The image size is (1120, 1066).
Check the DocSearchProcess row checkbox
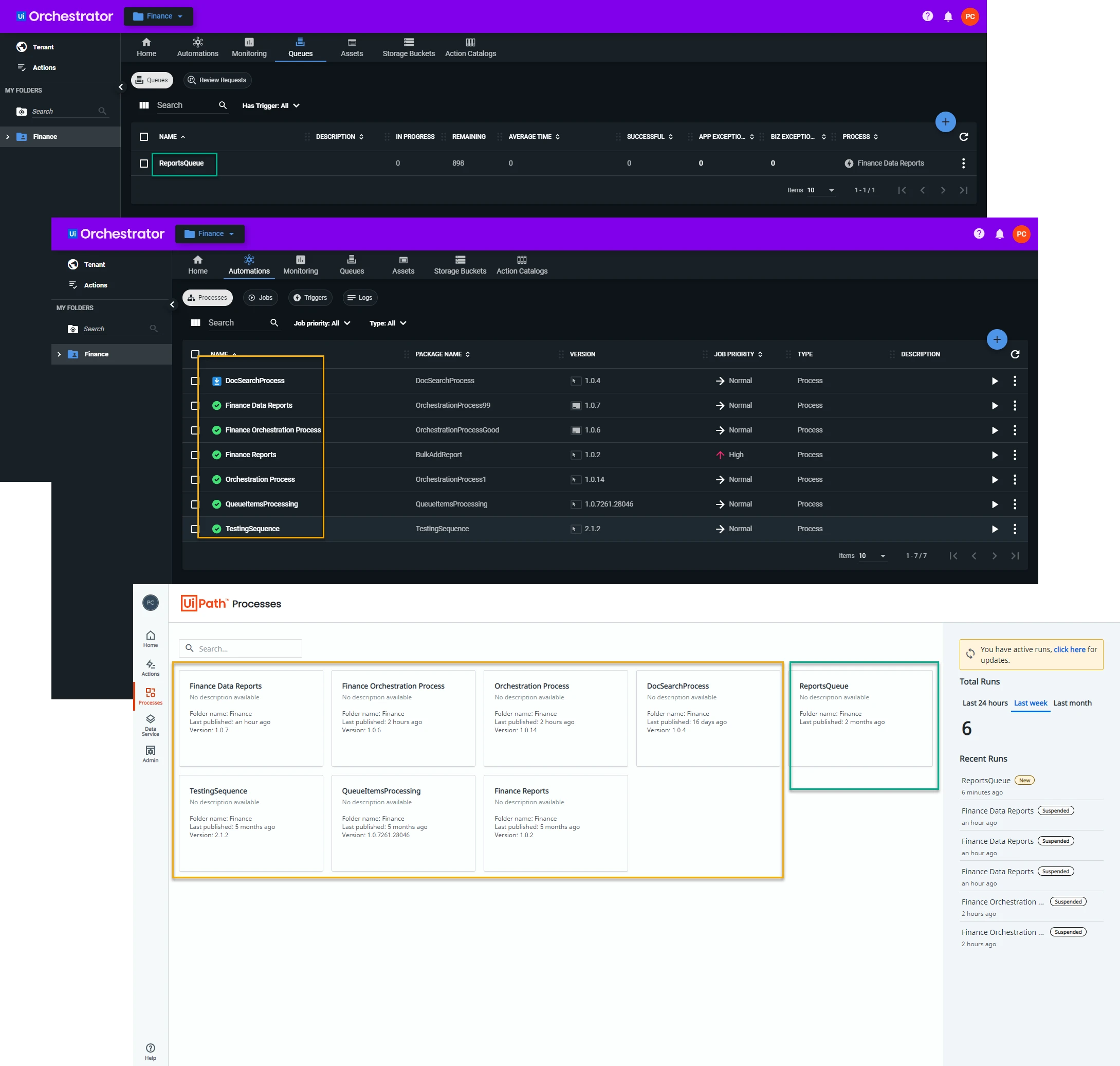[x=195, y=381]
